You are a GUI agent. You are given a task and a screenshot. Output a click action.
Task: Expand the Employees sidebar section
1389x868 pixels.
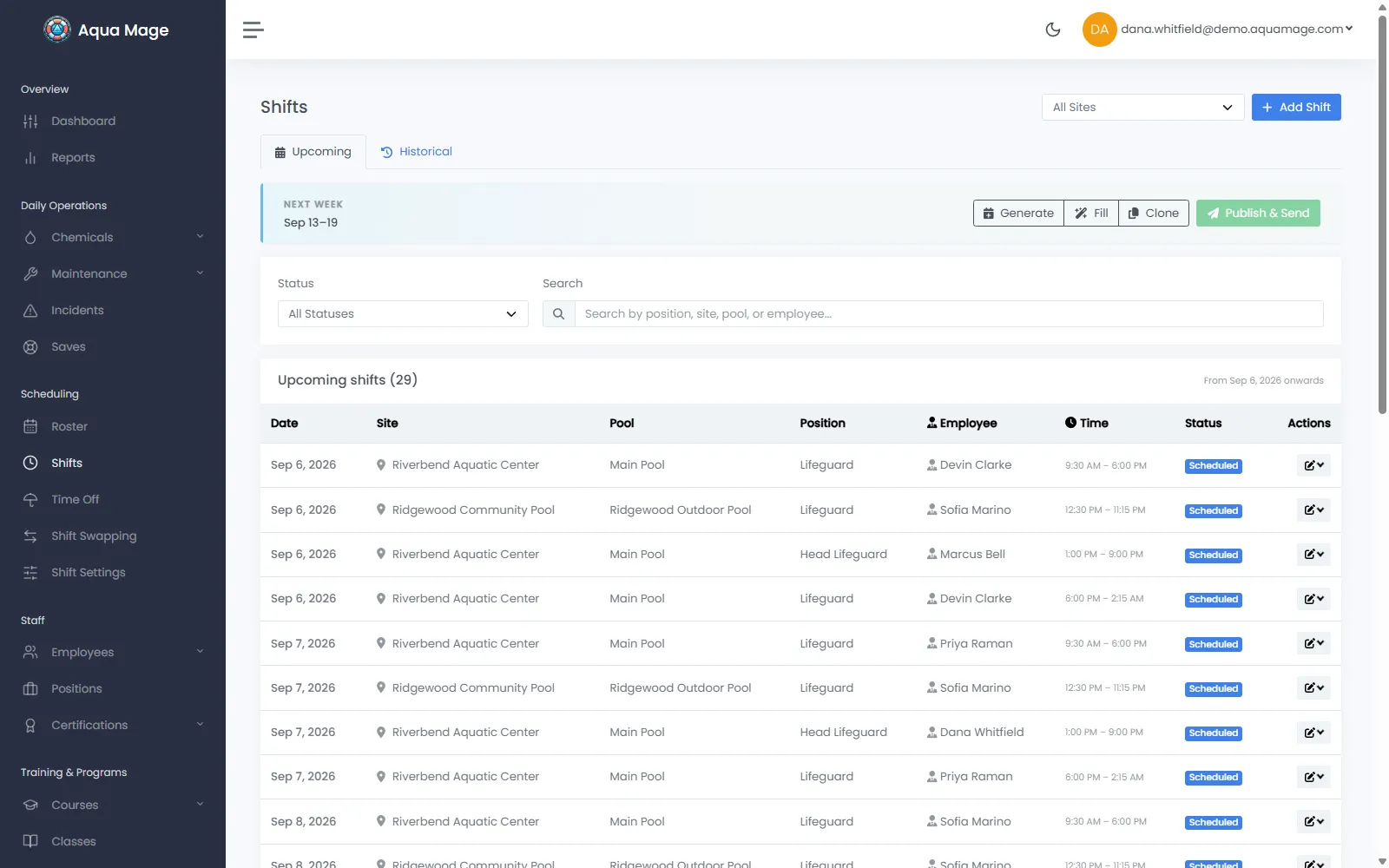(113, 653)
